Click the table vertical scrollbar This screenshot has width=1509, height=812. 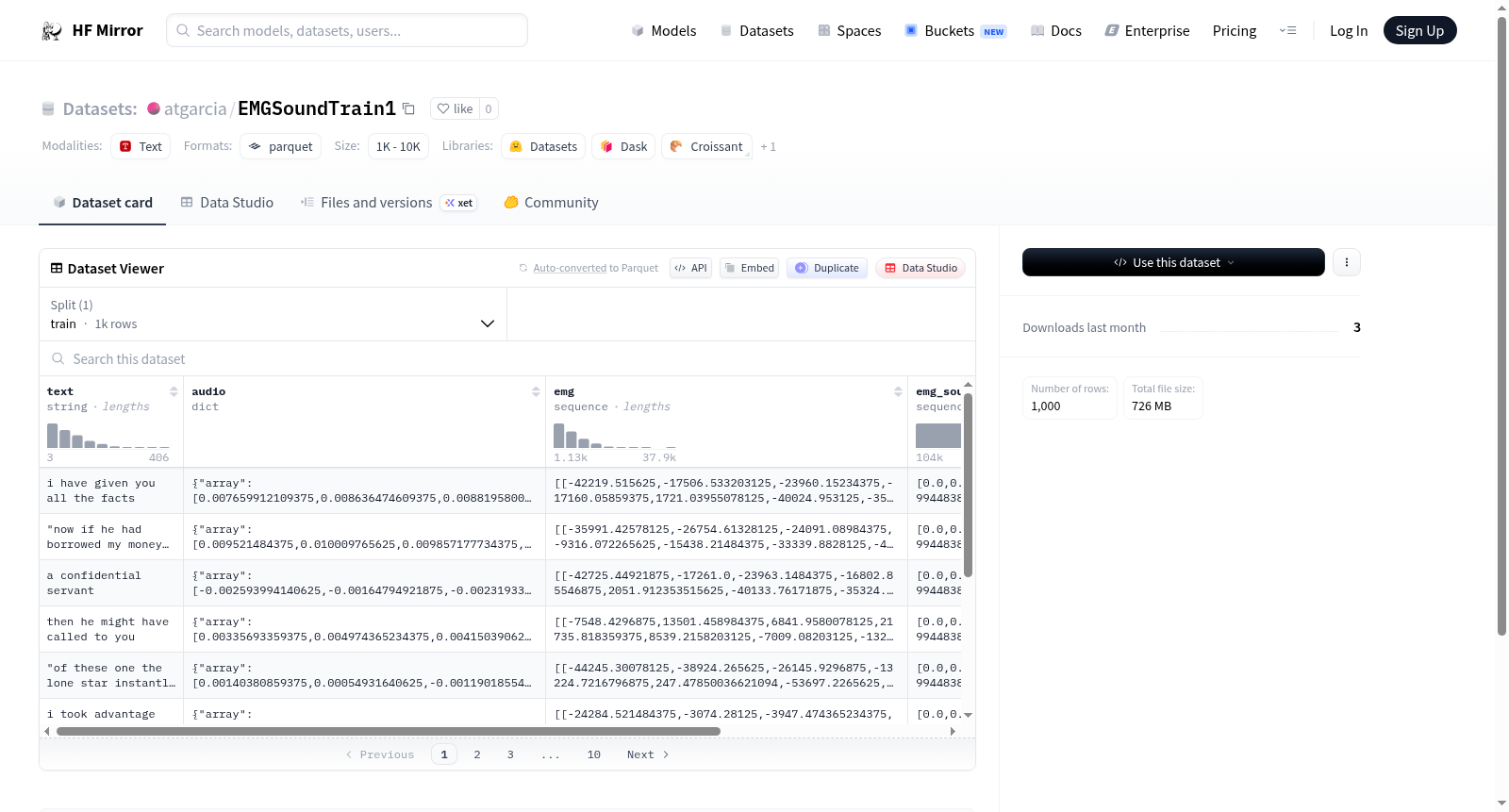pyautogui.click(x=968, y=485)
